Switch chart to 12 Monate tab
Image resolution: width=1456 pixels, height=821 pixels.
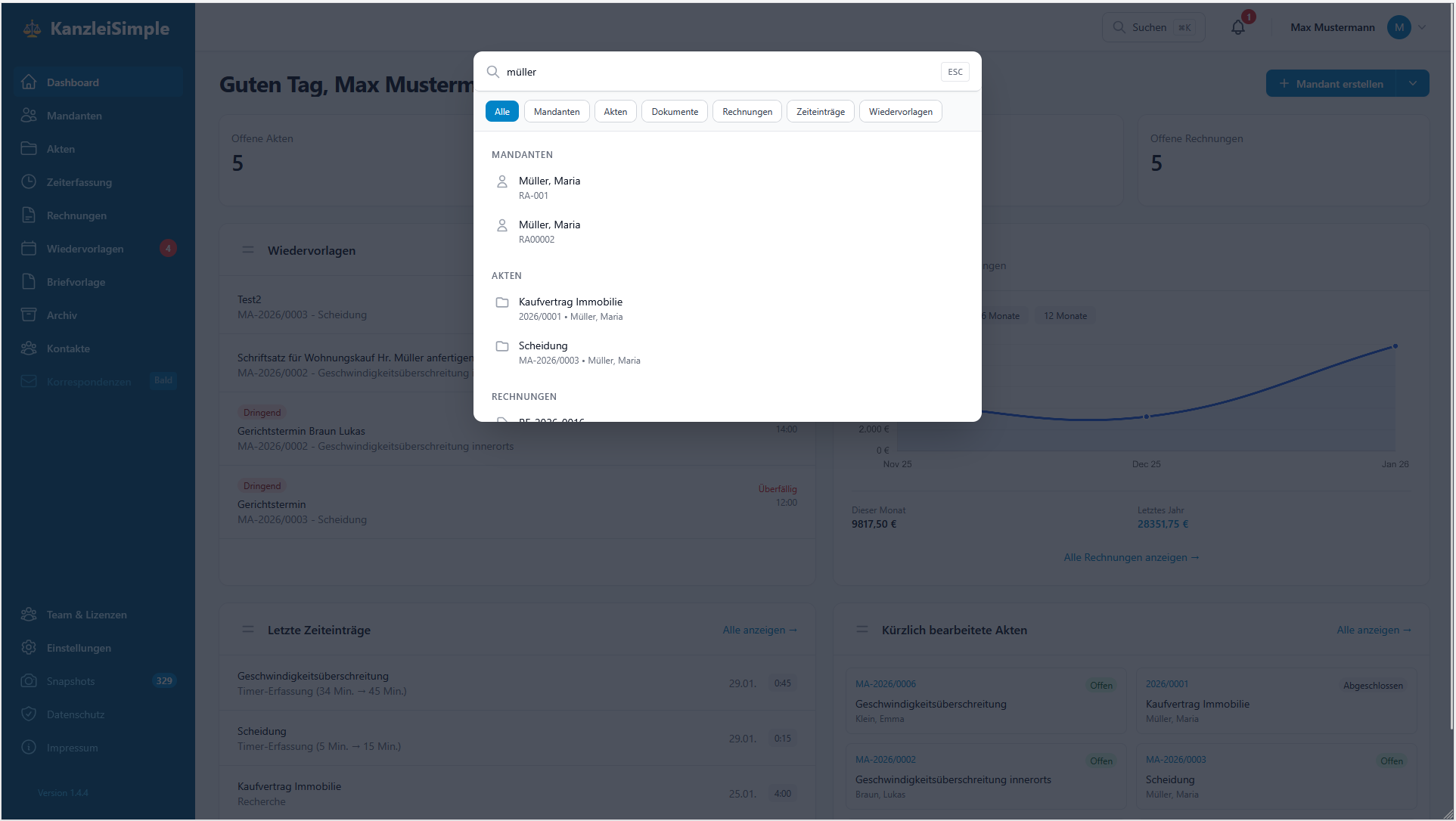click(x=1065, y=316)
